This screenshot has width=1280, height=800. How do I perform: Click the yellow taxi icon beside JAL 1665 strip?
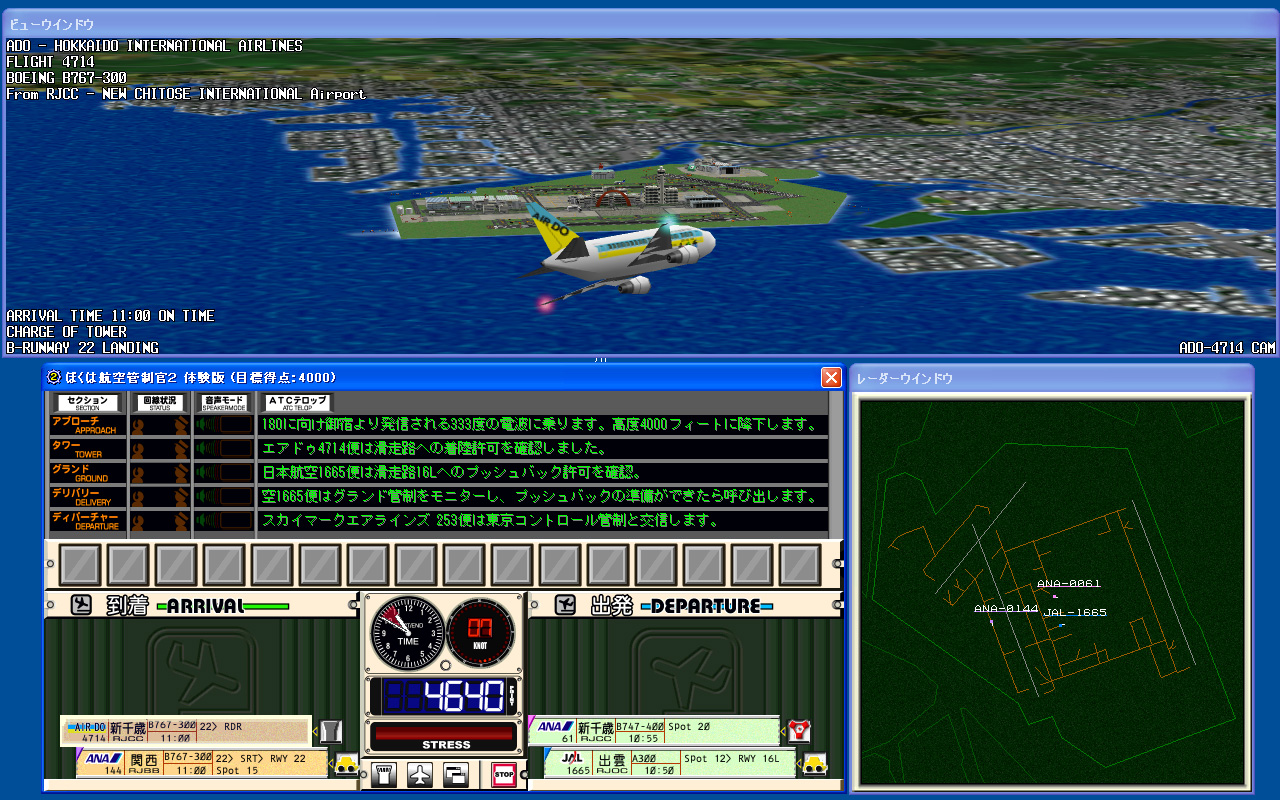815,764
